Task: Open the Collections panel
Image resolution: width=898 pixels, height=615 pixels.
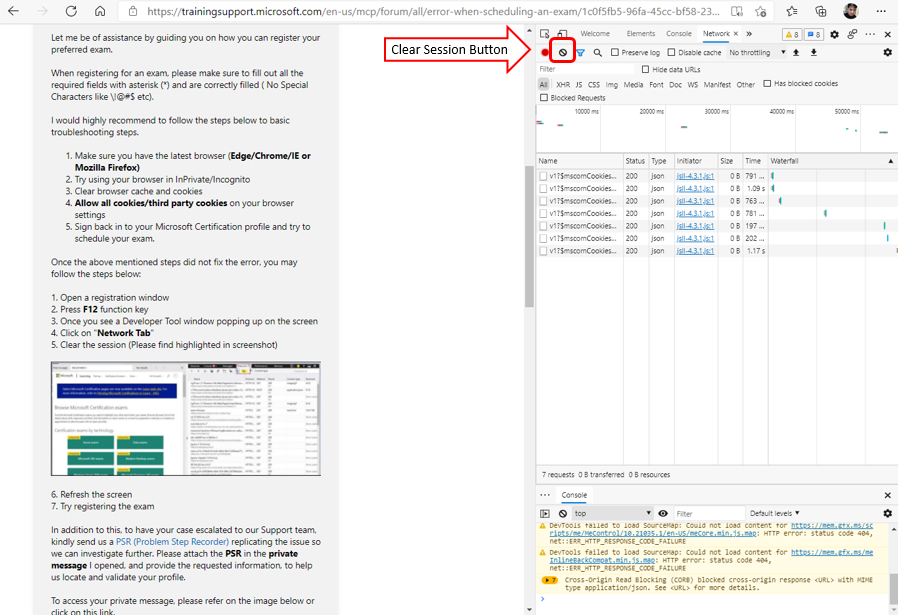Action: click(x=821, y=11)
